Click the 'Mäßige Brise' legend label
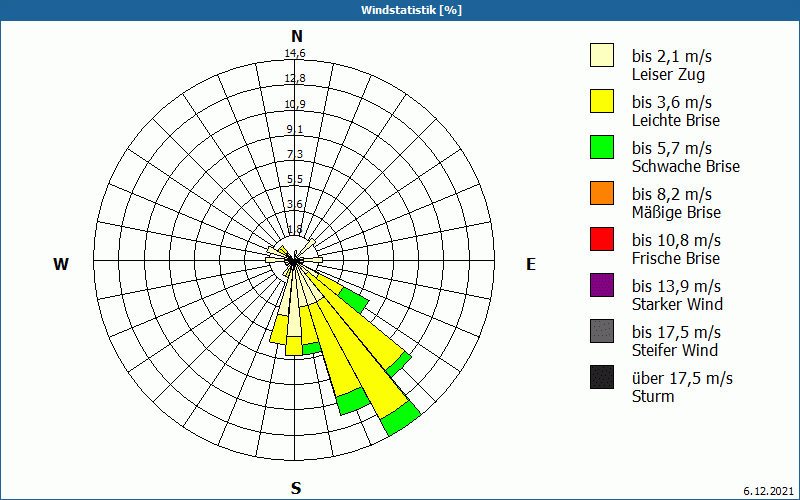Screen dimensions: 800x500 [677, 212]
